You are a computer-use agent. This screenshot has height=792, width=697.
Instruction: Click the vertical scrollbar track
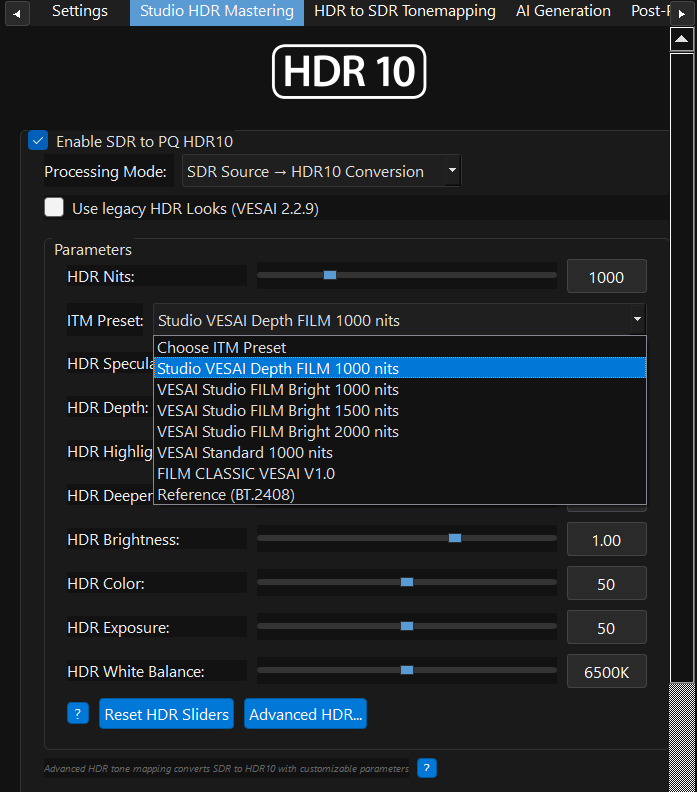pyautogui.click(x=681, y=737)
